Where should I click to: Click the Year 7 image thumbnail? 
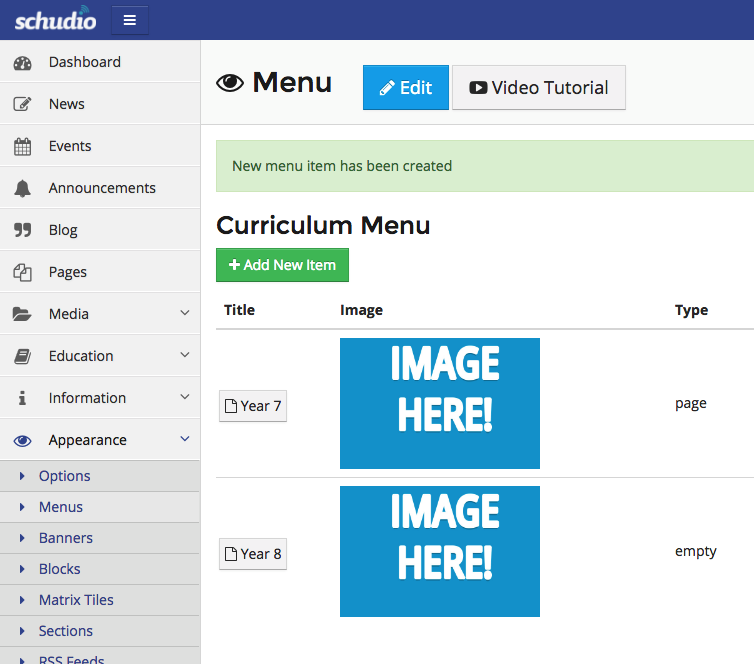click(440, 403)
